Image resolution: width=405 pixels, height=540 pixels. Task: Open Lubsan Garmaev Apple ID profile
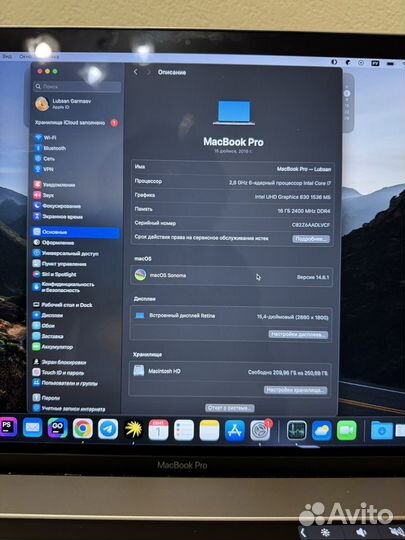coord(64,104)
